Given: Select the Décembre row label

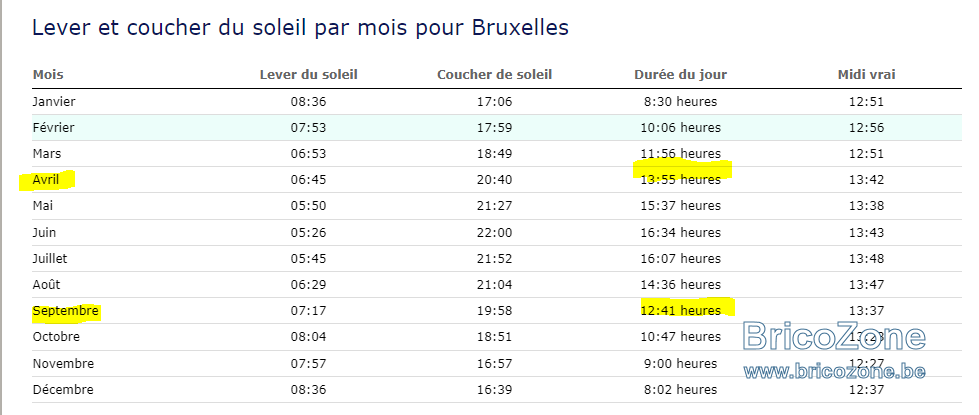Looking at the screenshot, I should (63, 389).
